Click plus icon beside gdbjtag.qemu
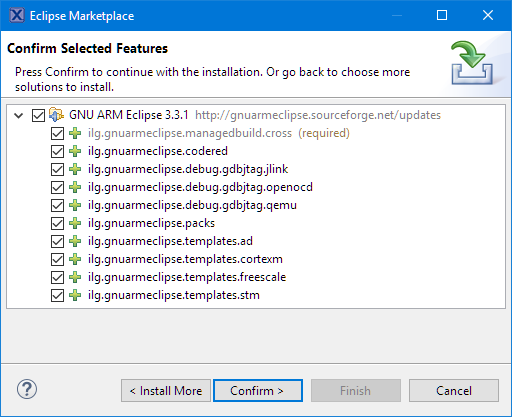The image size is (512, 417). pyautogui.click(x=75, y=205)
